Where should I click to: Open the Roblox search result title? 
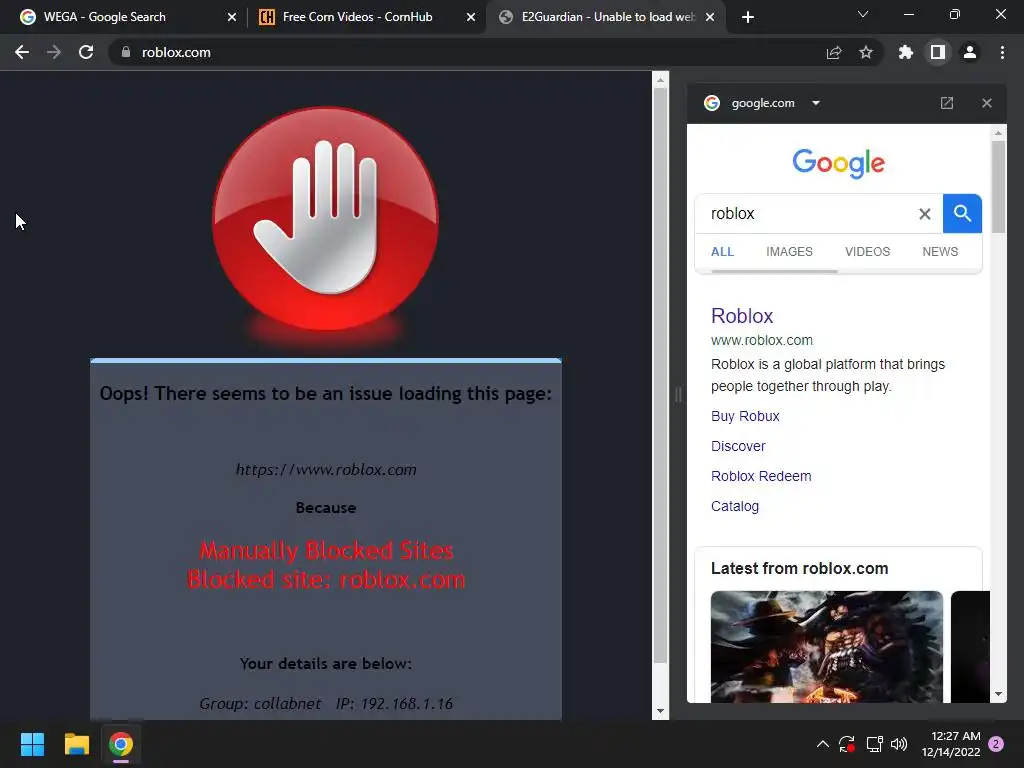click(x=742, y=316)
